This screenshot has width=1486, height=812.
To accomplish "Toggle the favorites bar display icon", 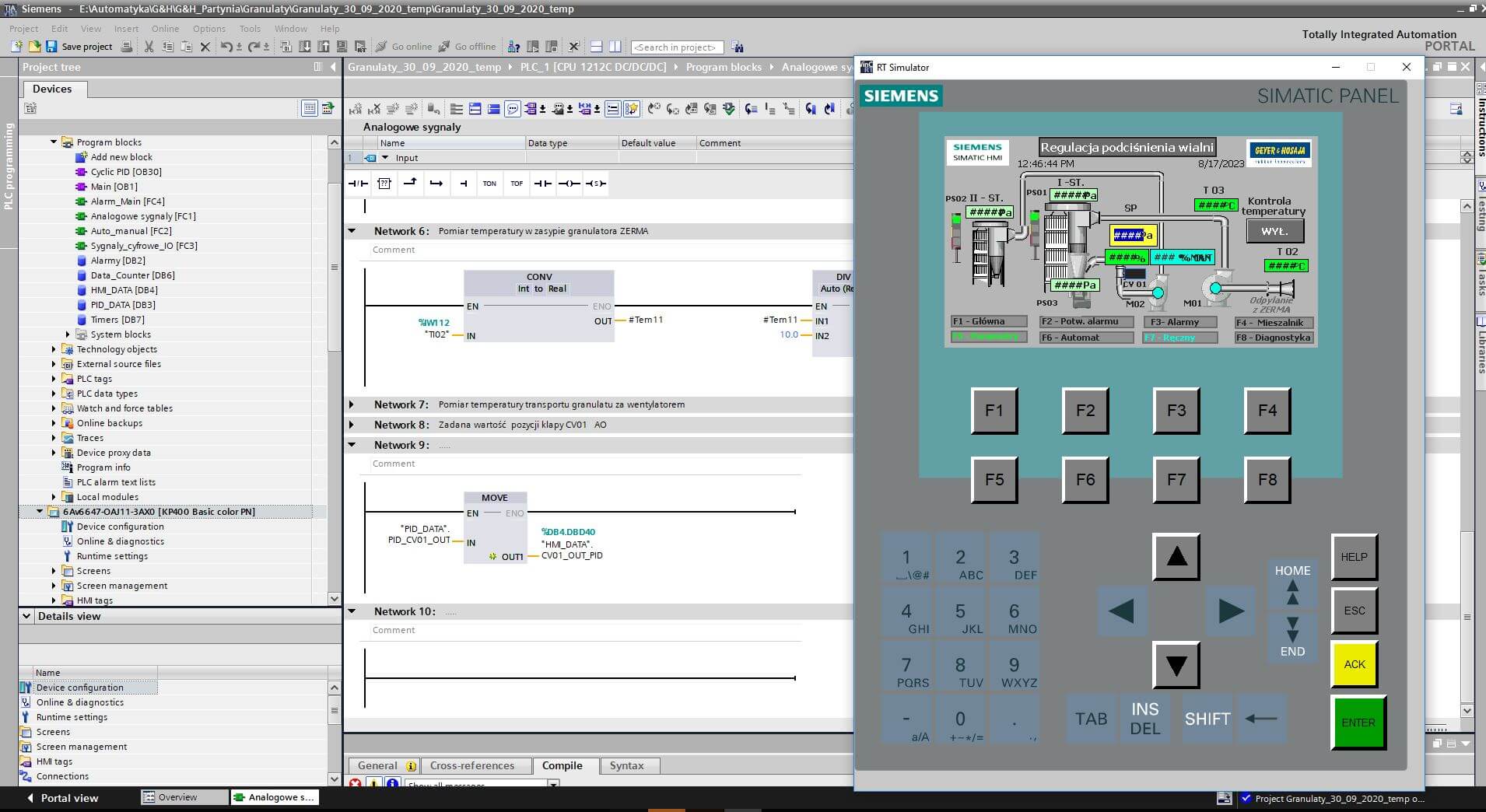I will [631, 109].
